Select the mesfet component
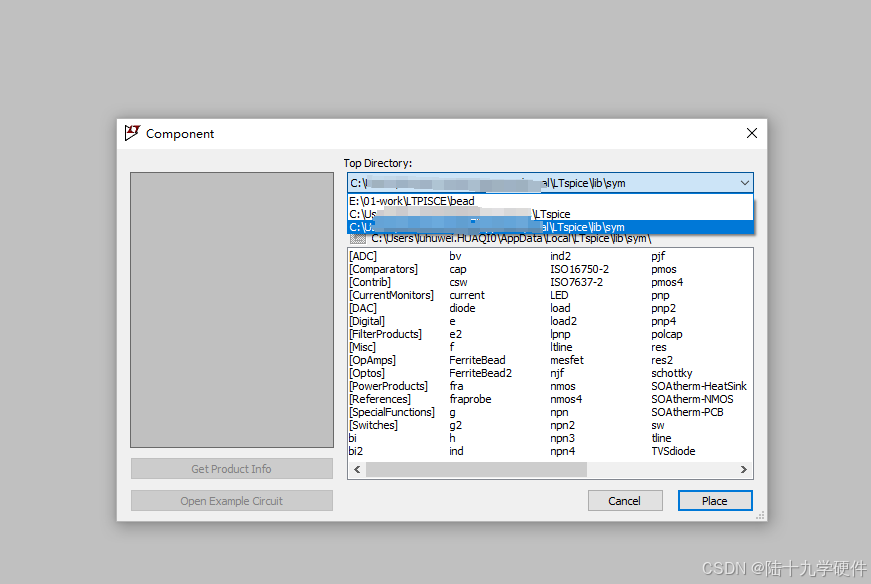Image resolution: width=871 pixels, height=584 pixels. [567, 360]
